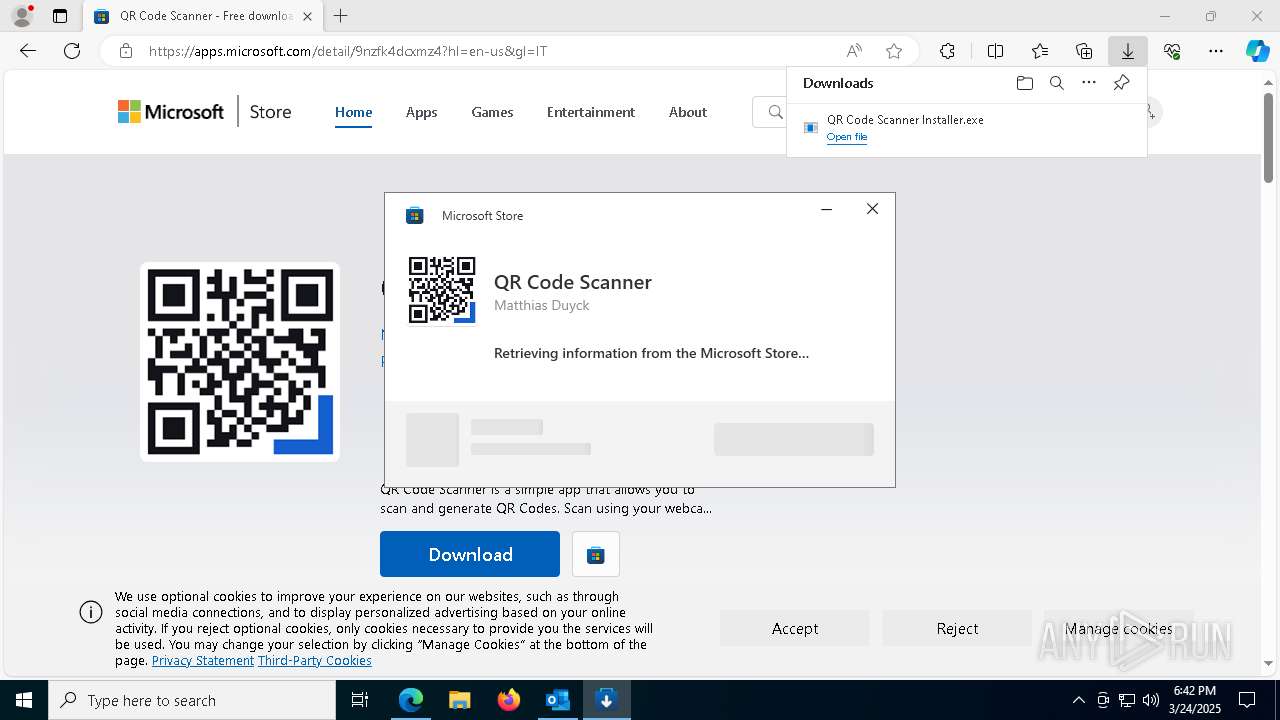1280x720 pixels.
Task: Open Manage cookies options
Action: 1118,628
